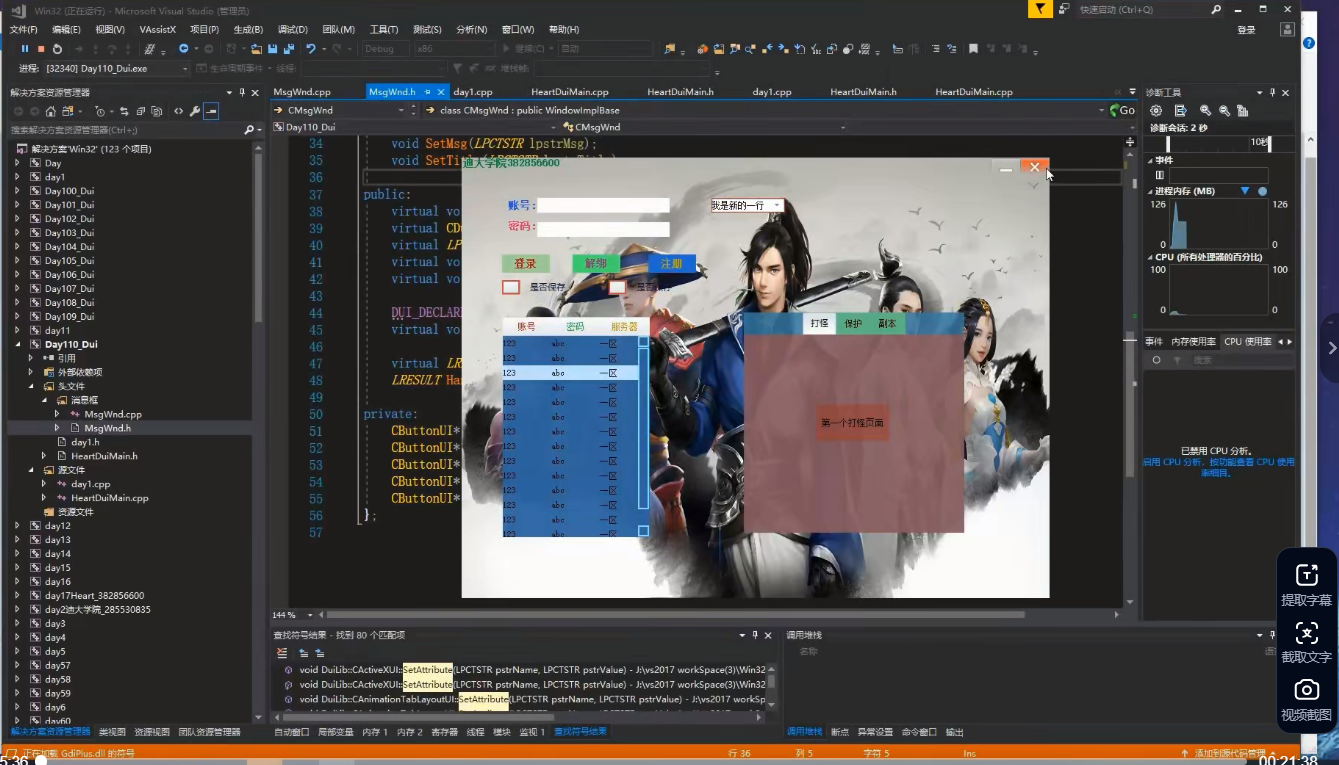This screenshot has width=1339, height=765.
Task: Click the 密码 password input field
Action: (x=603, y=228)
